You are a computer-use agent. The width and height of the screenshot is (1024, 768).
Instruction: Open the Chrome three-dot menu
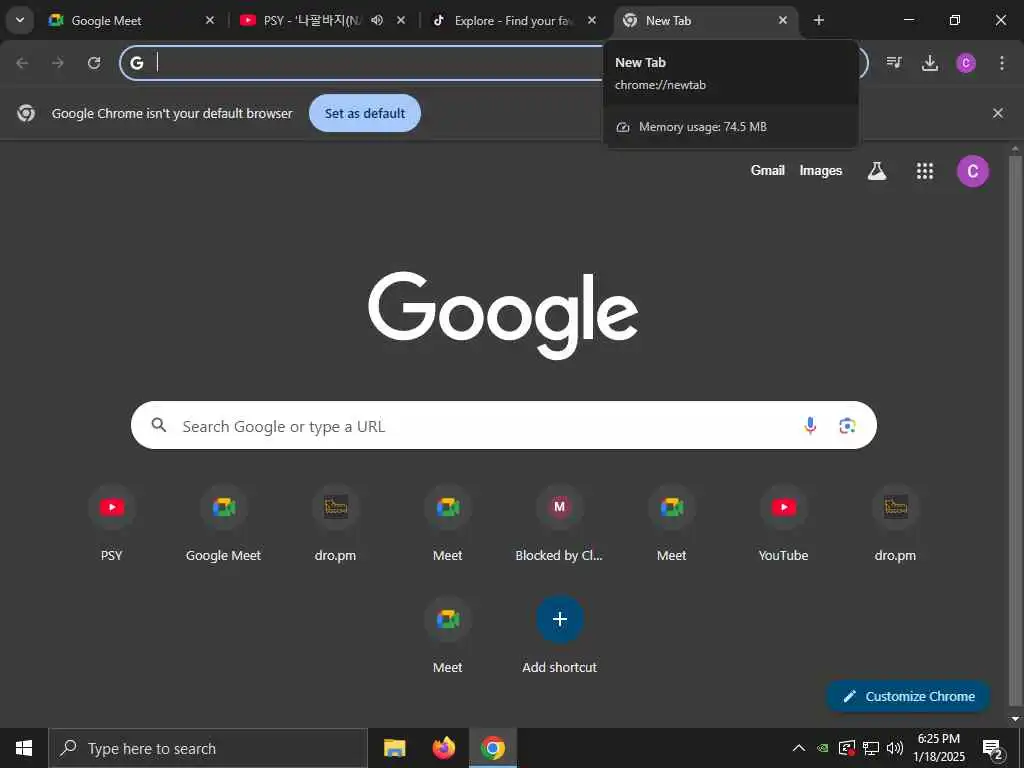point(1002,63)
